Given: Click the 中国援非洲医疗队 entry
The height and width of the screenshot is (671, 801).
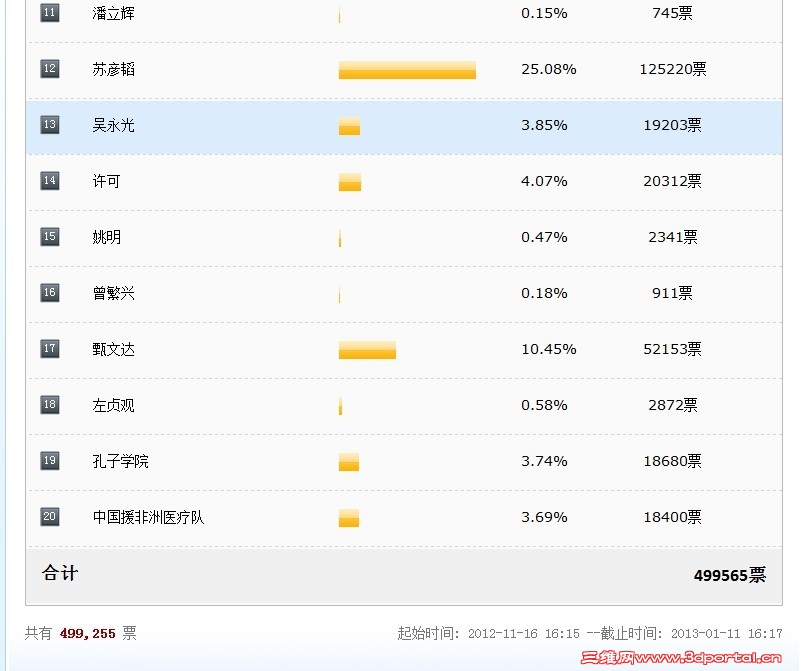Looking at the screenshot, I should (148, 517).
